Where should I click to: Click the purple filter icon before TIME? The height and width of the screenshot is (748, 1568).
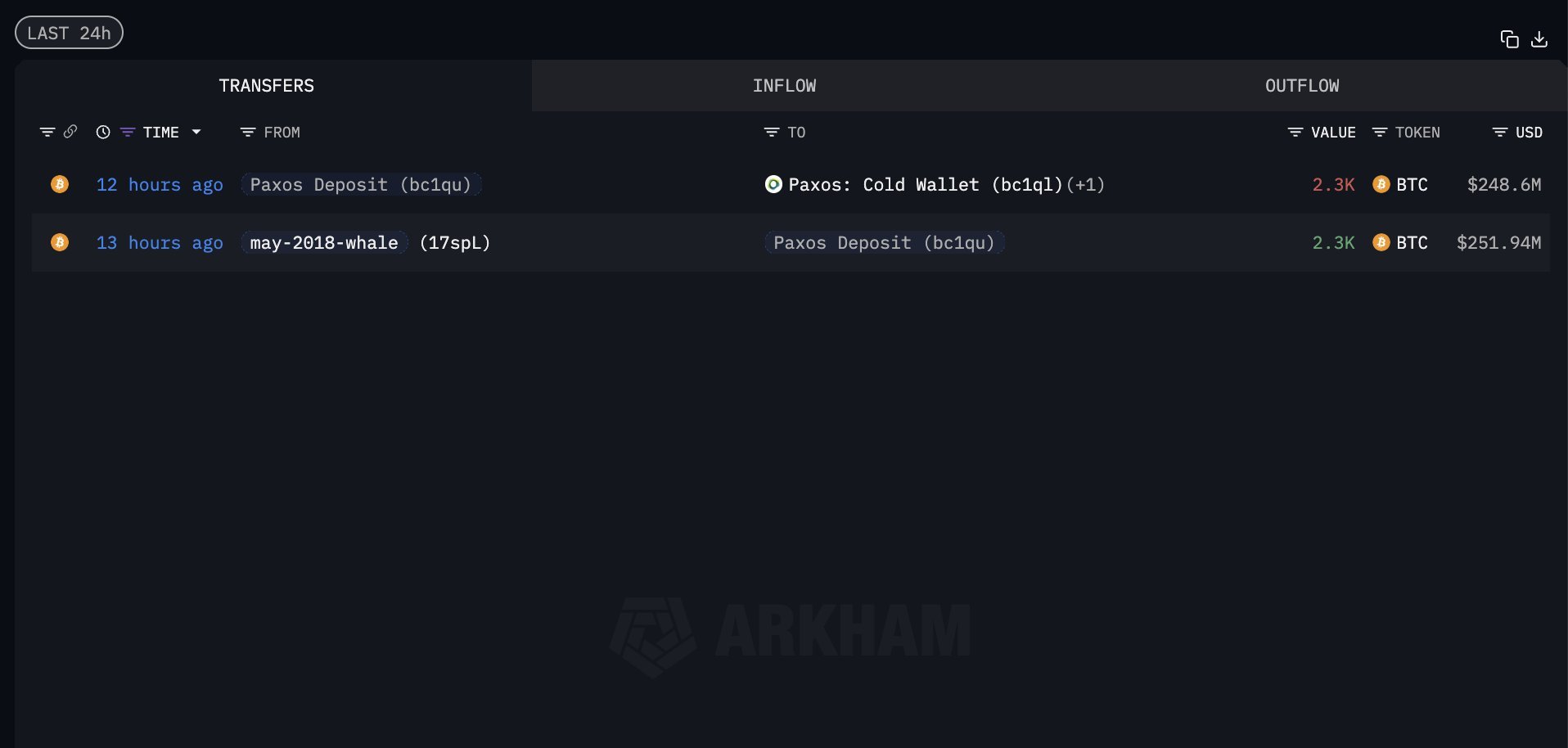click(x=128, y=133)
